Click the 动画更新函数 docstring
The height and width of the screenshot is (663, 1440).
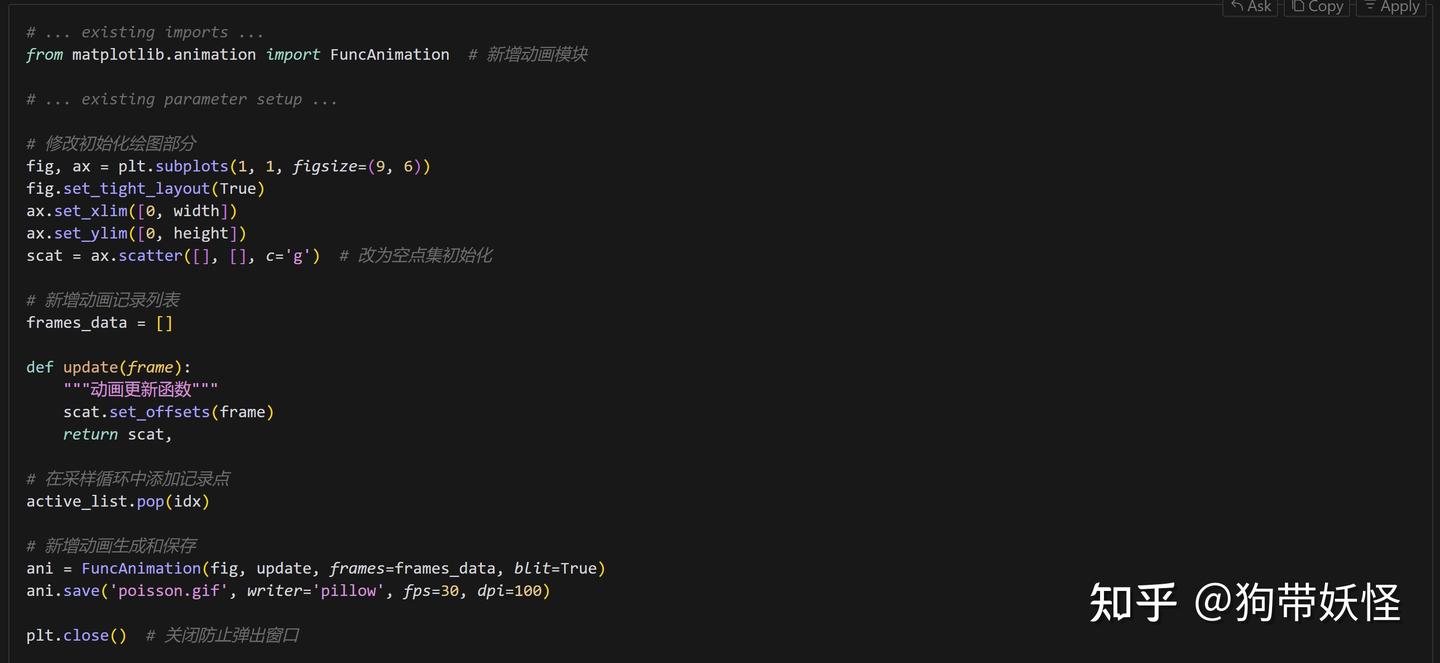(140, 389)
